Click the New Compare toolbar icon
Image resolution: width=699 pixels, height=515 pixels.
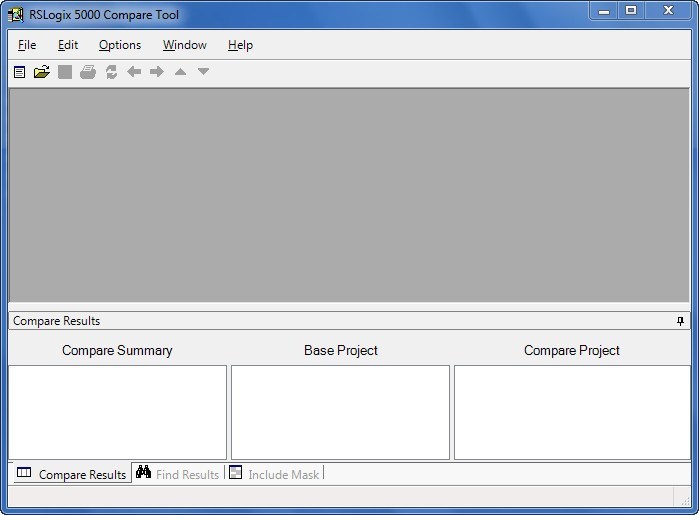19,72
